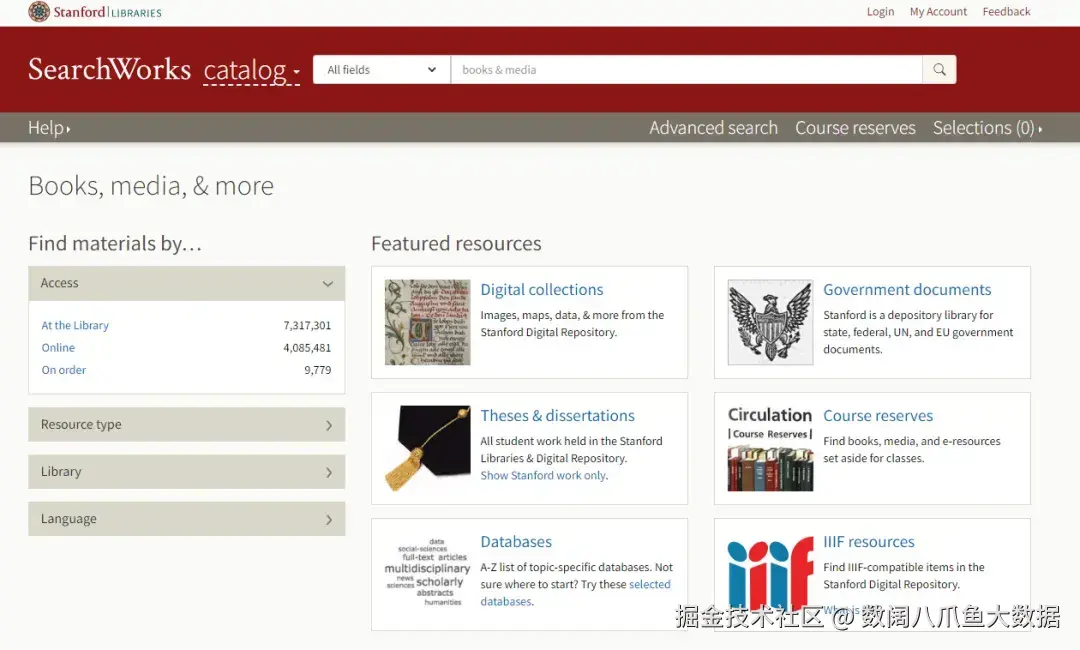Click the Stanford Libraries seal logo
Screen dimensions: 1080x650
39,12
